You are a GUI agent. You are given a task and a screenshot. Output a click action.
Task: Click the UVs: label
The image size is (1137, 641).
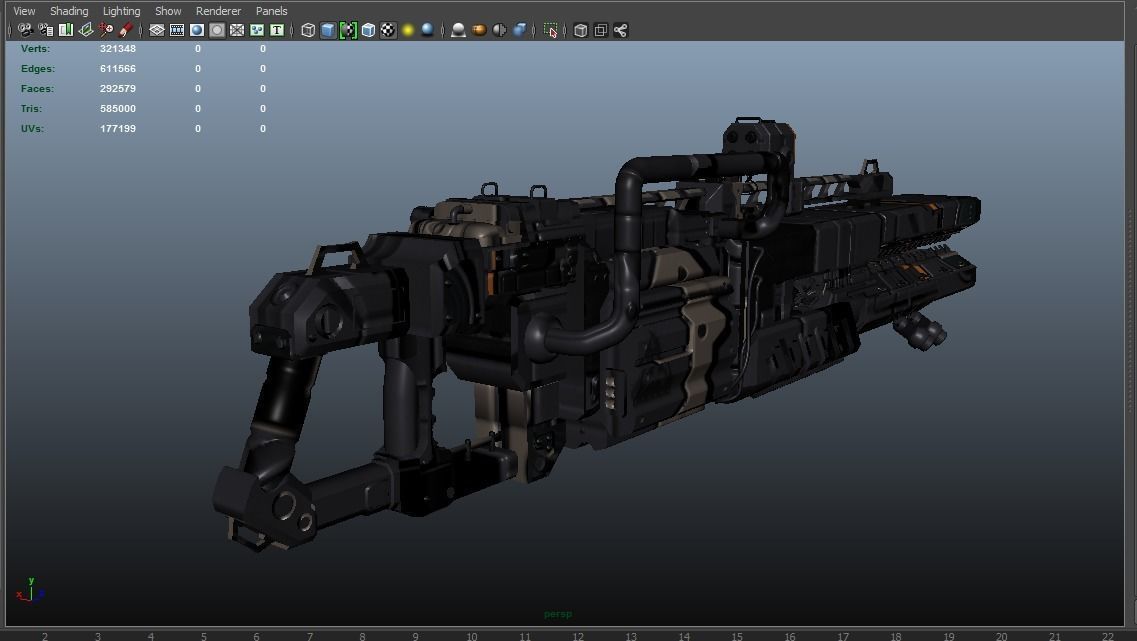point(32,128)
